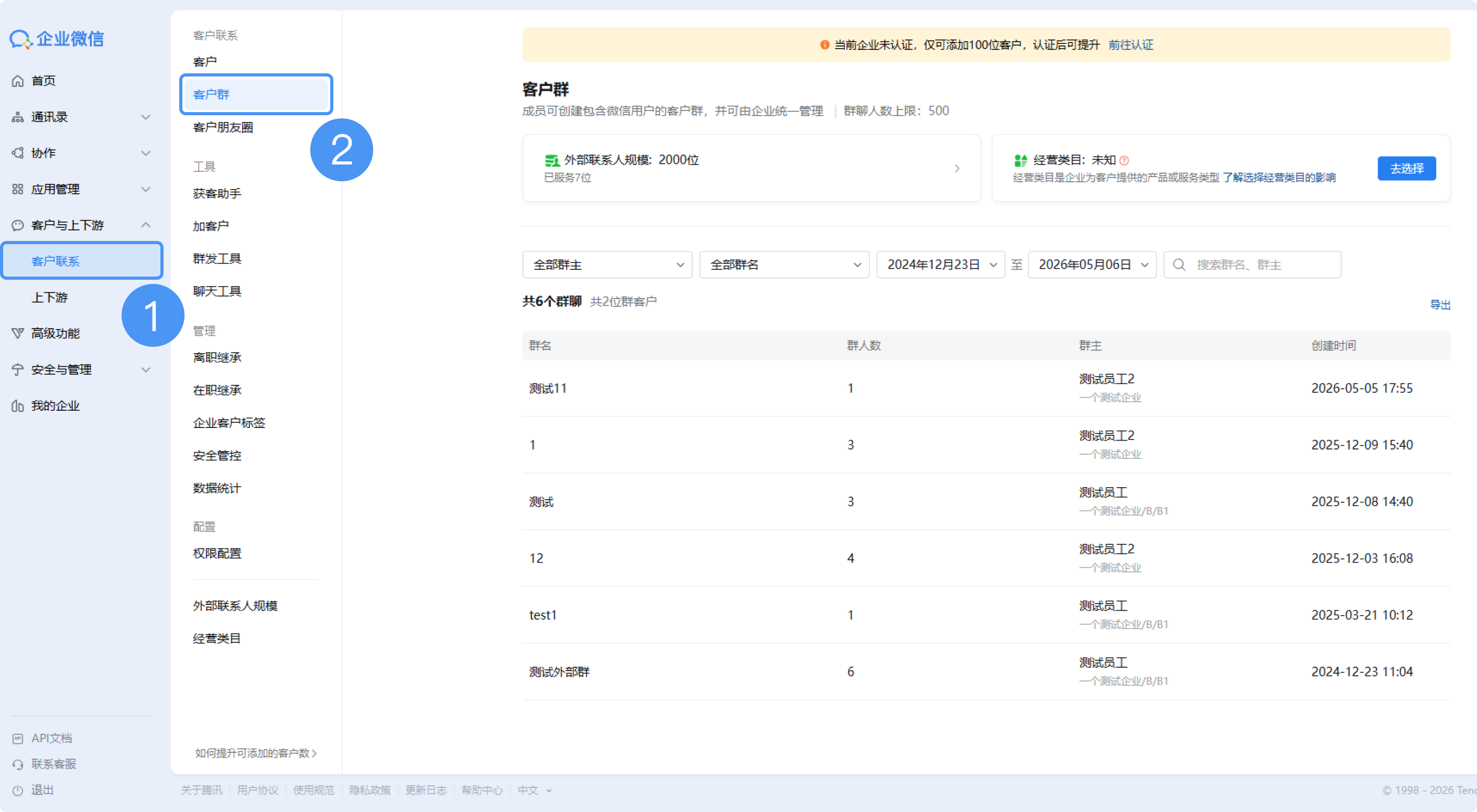The height and width of the screenshot is (812, 1477).
Task: Open the 客户朋友圈 submenu item
Action: [223, 127]
